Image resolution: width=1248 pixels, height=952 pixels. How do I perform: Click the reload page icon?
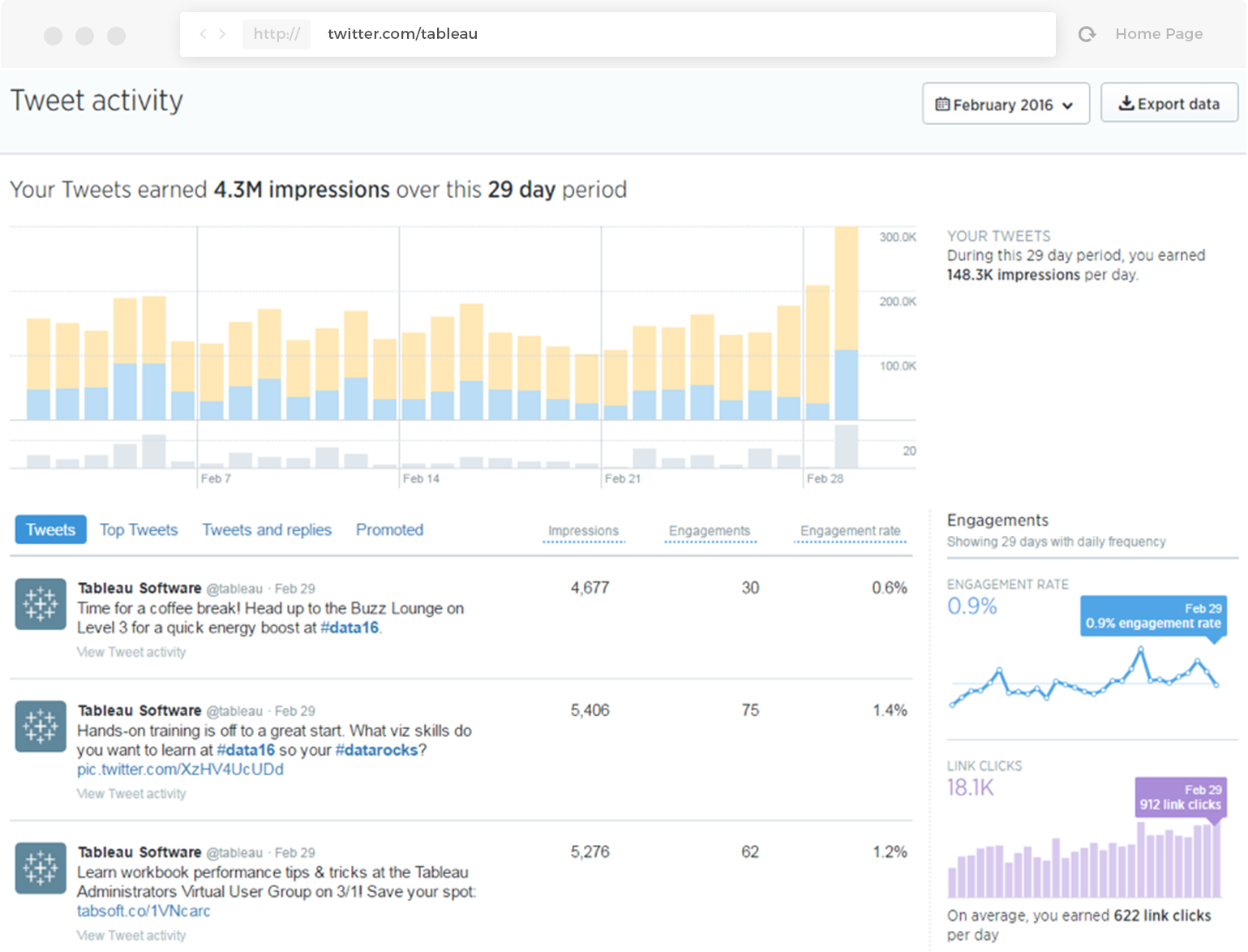pos(1087,34)
